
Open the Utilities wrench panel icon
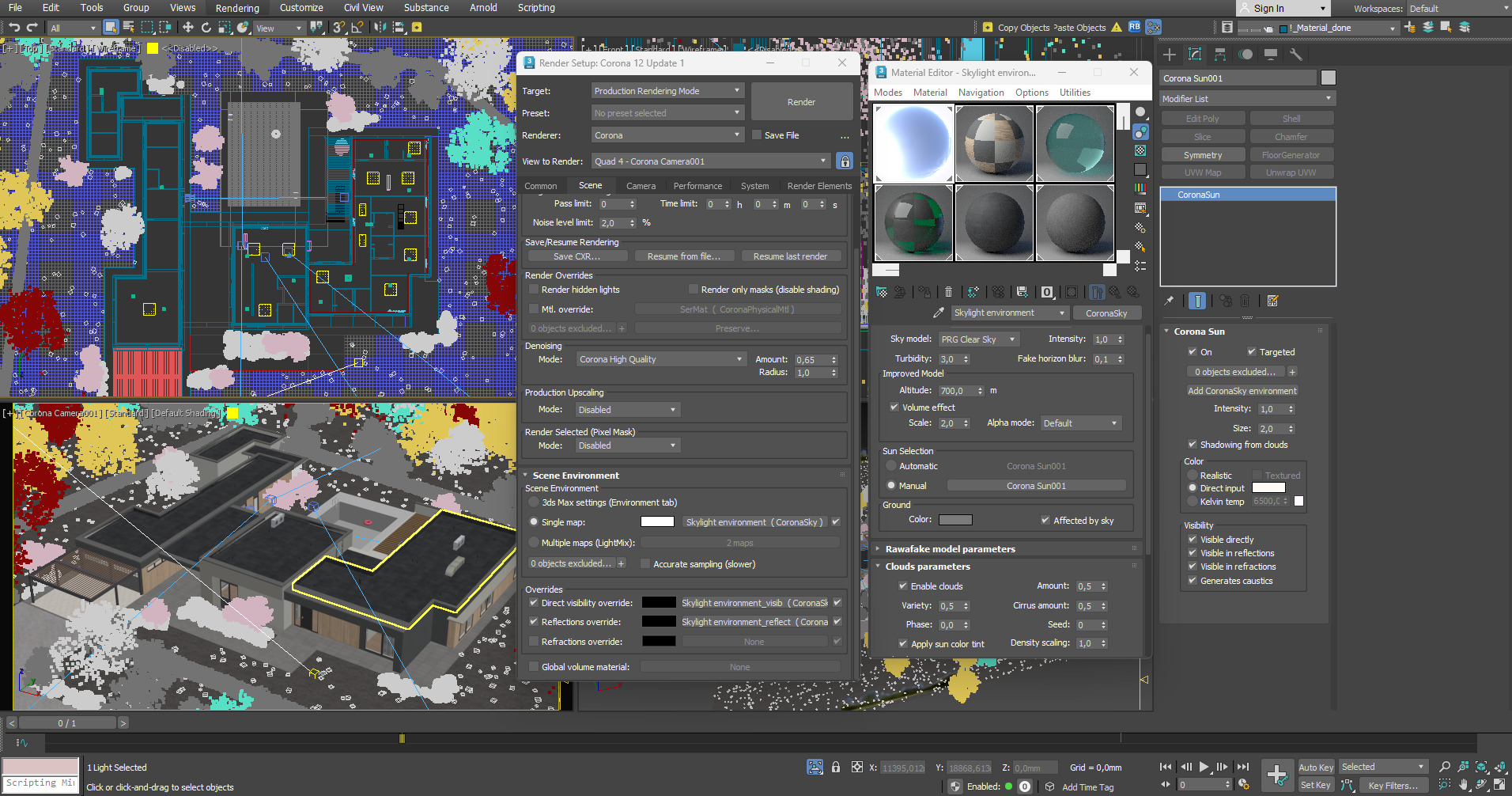pos(1295,55)
